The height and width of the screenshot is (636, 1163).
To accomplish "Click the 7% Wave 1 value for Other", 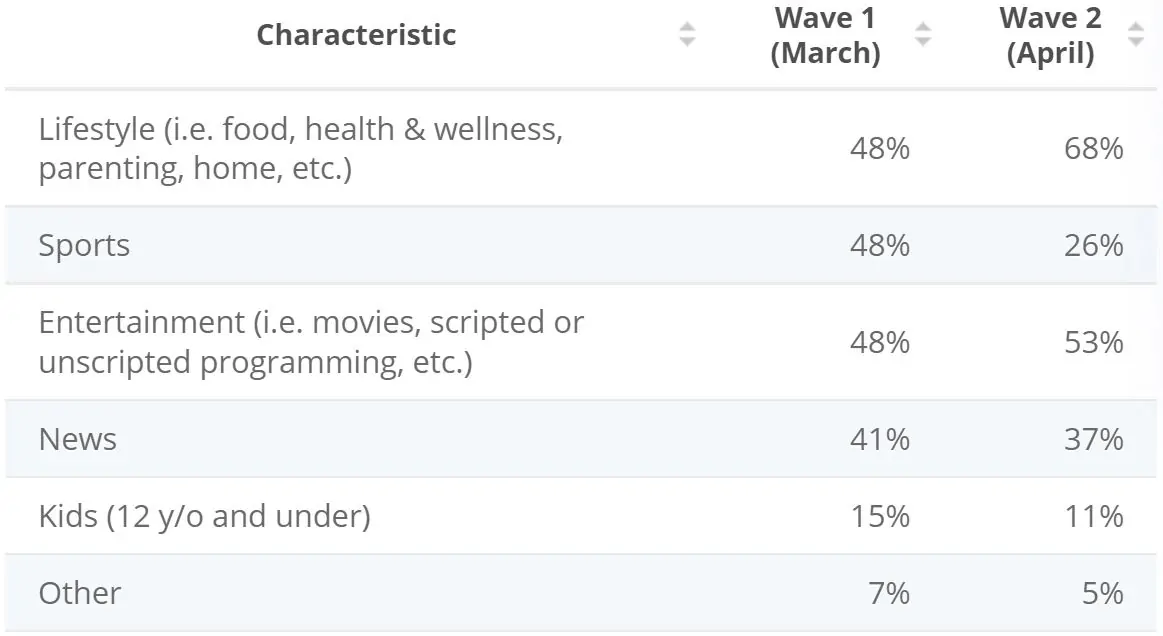I will pos(890,593).
